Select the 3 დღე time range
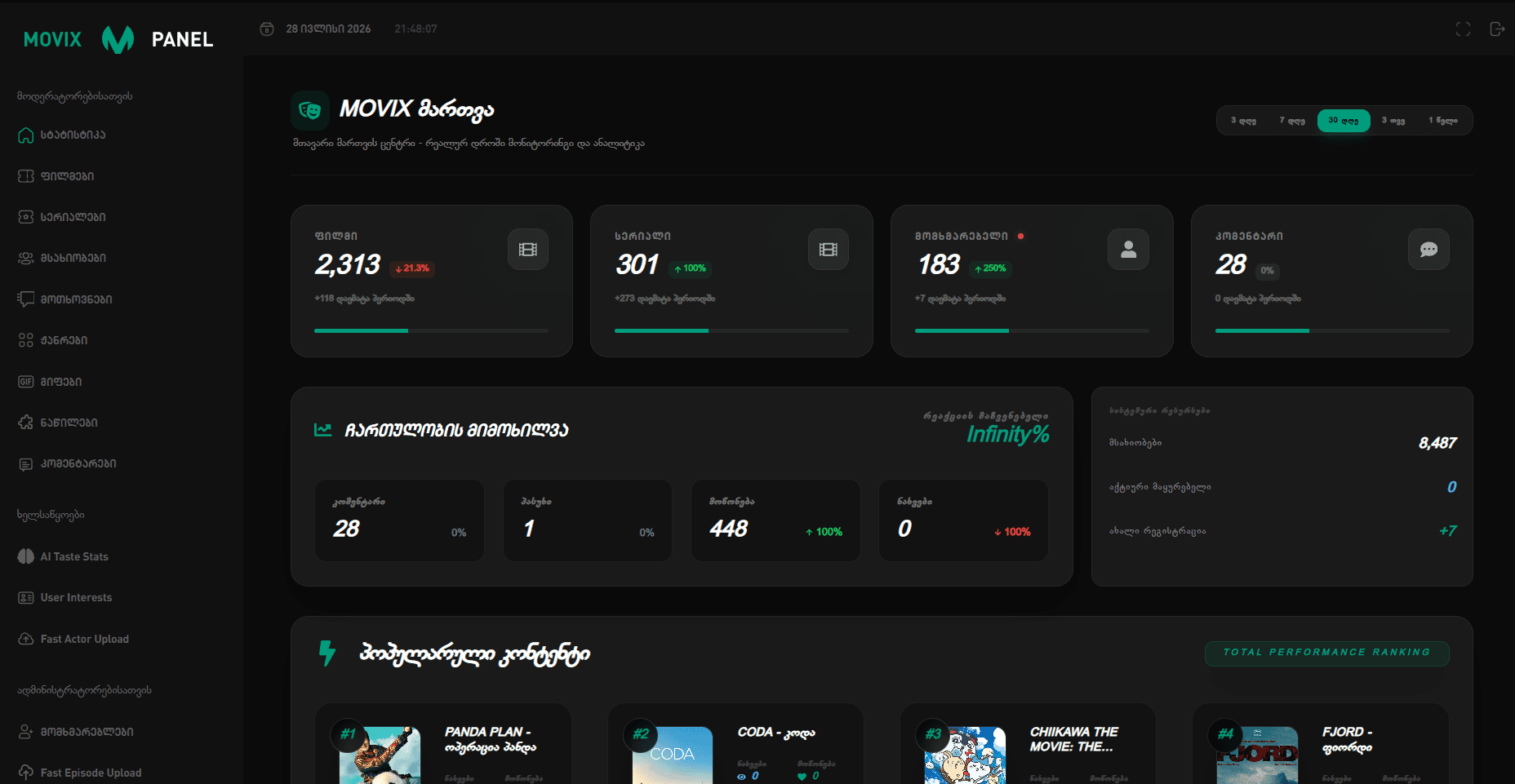 coord(1244,121)
